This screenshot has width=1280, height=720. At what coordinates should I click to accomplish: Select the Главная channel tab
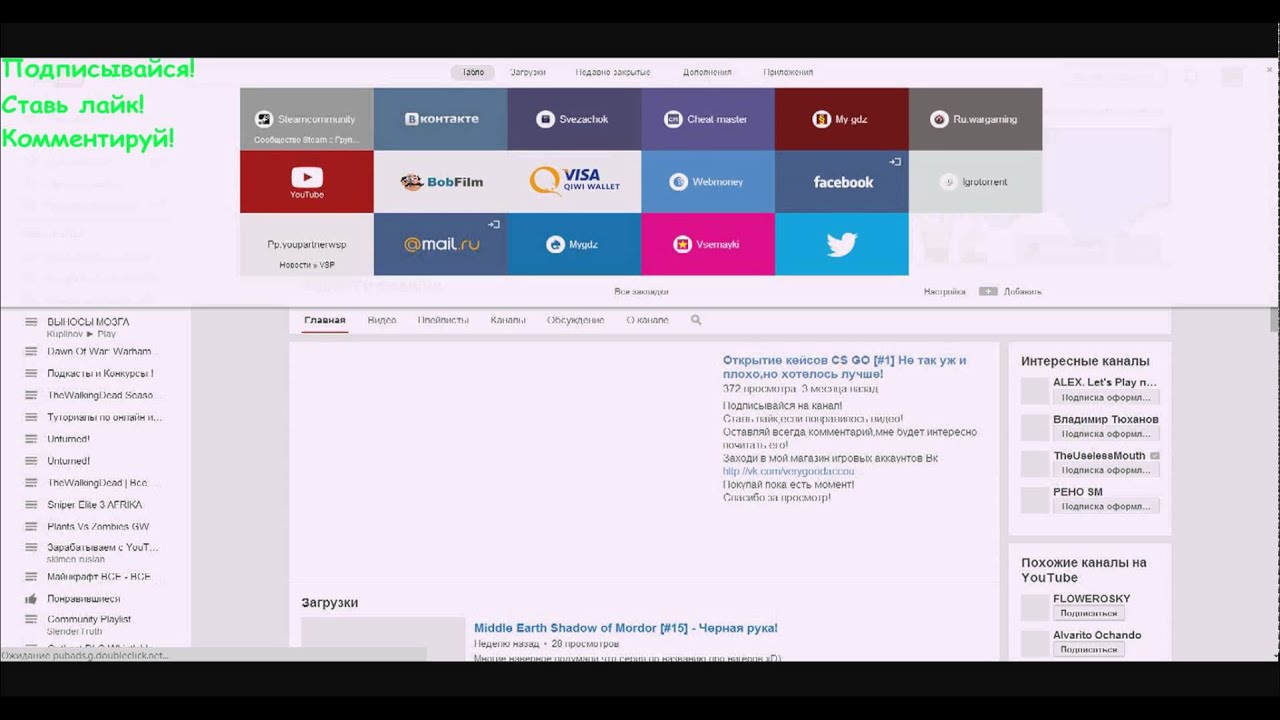pos(325,320)
